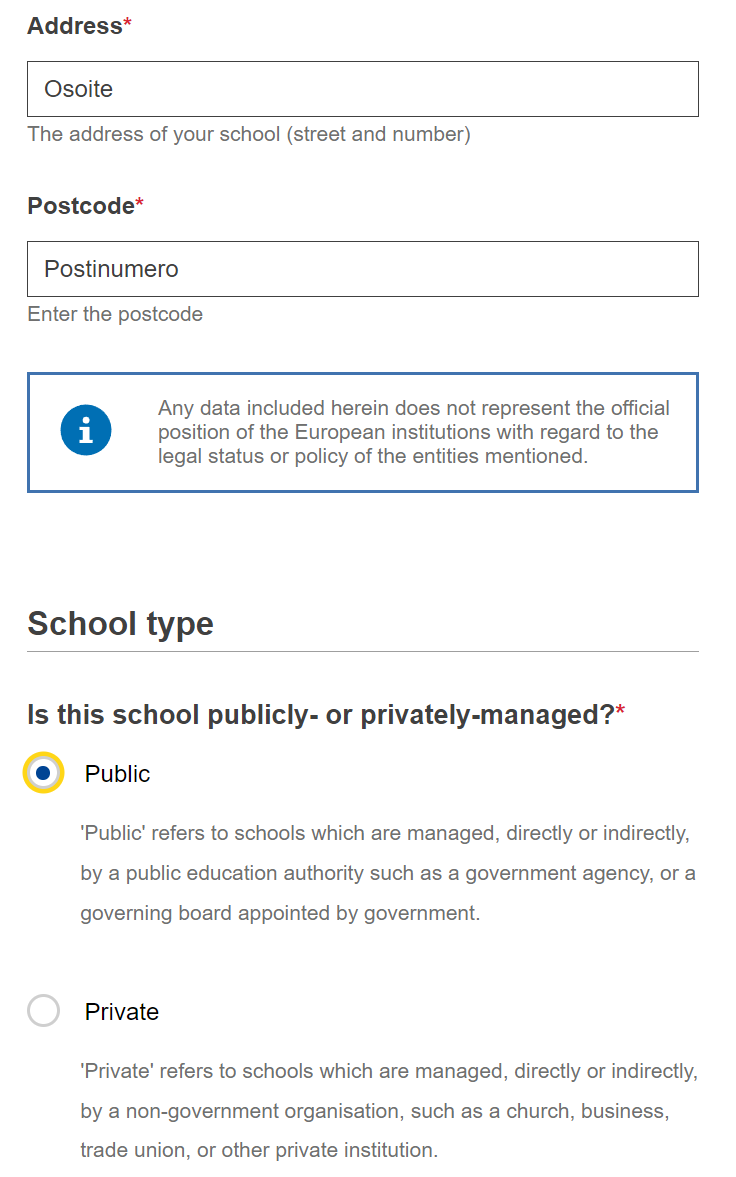Viewport: 736px width, 1177px height.
Task: Click the Postcode field label
Action: 81,206
